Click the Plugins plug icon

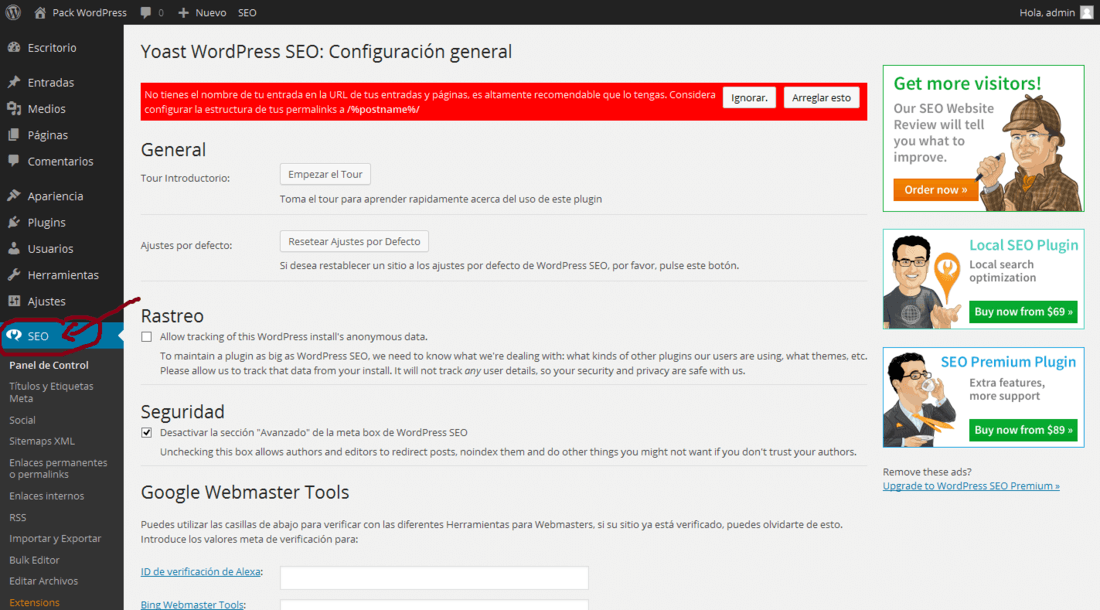click(14, 222)
